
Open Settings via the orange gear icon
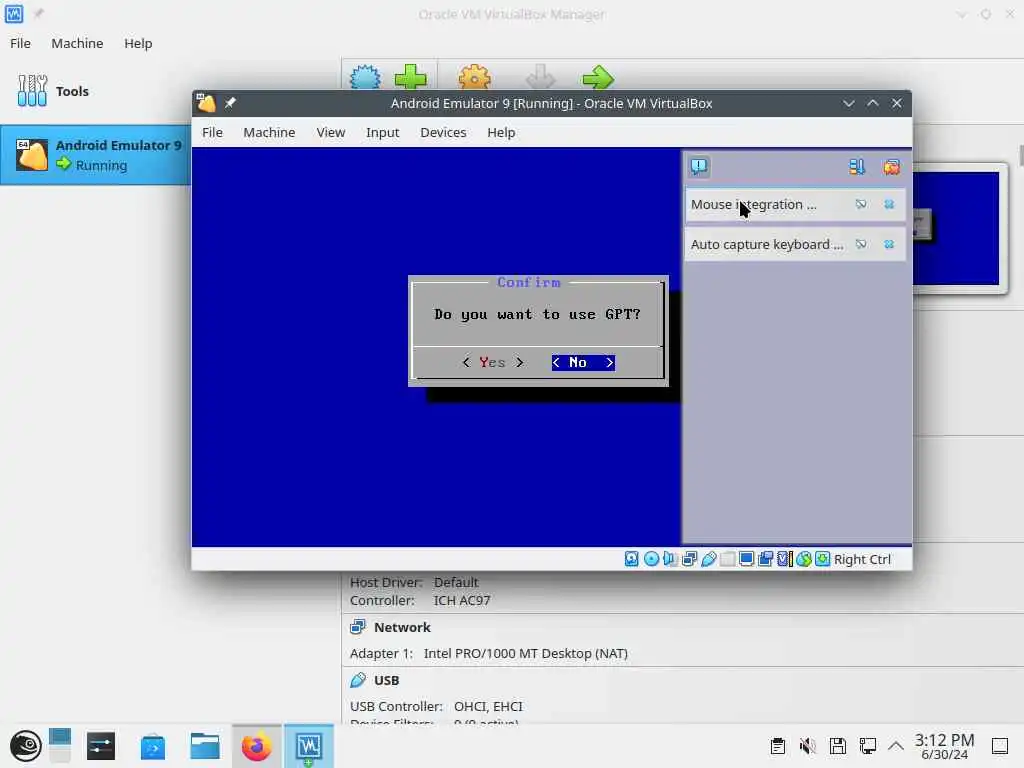point(474,77)
